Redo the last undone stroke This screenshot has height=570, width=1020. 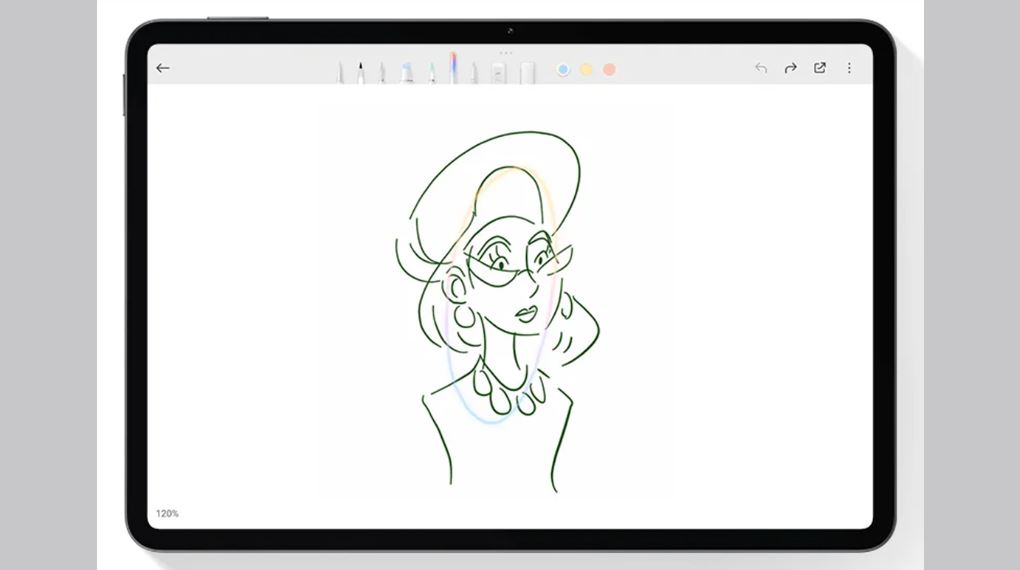(x=790, y=68)
